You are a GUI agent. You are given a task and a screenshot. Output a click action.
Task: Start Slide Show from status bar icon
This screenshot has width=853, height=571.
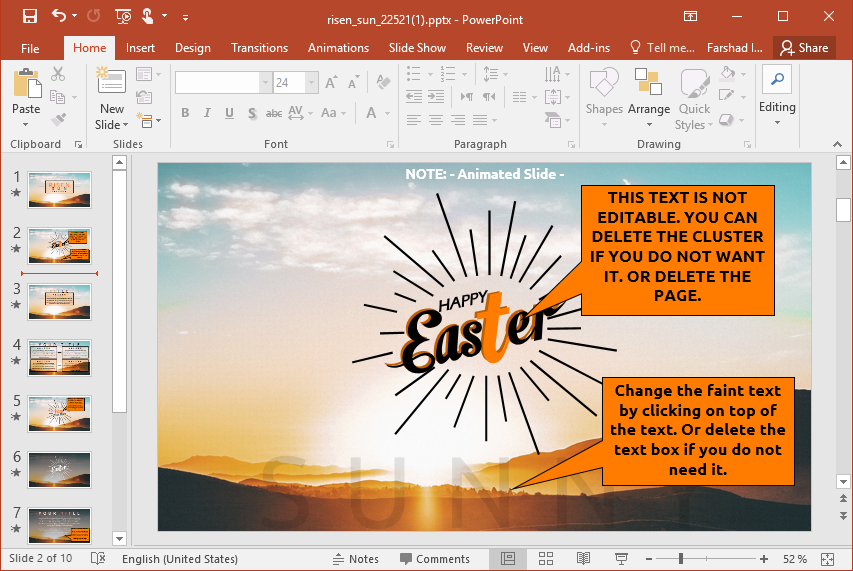pyautogui.click(x=621, y=559)
